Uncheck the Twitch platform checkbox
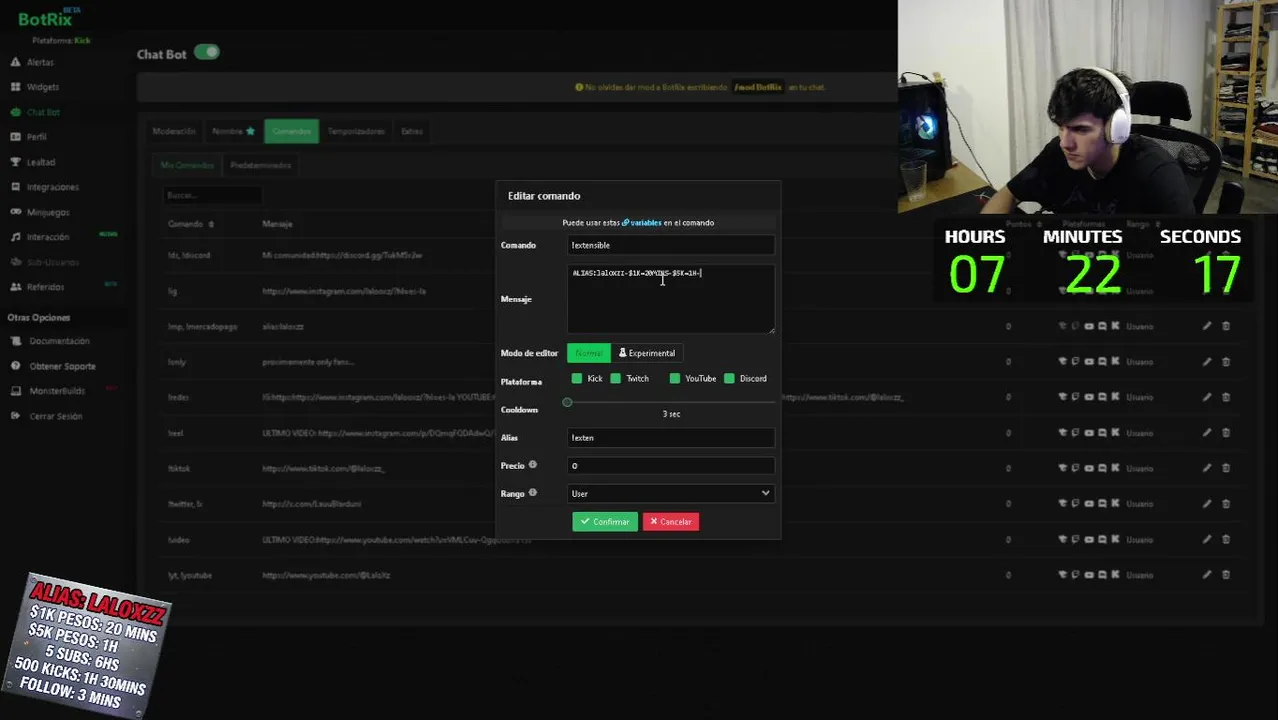The width and height of the screenshot is (1278, 720). [616, 378]
